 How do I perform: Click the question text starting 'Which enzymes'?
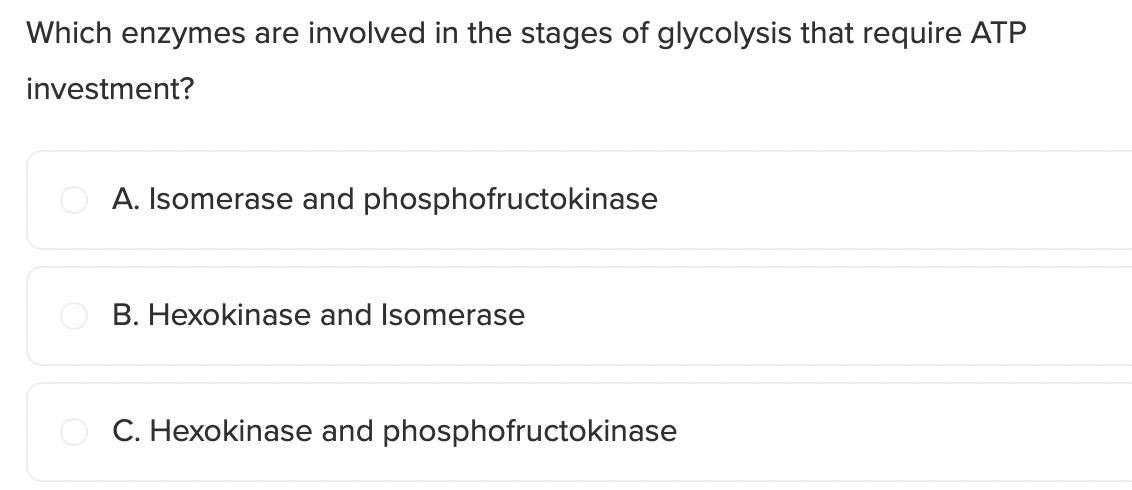click(x=526, y=61)
